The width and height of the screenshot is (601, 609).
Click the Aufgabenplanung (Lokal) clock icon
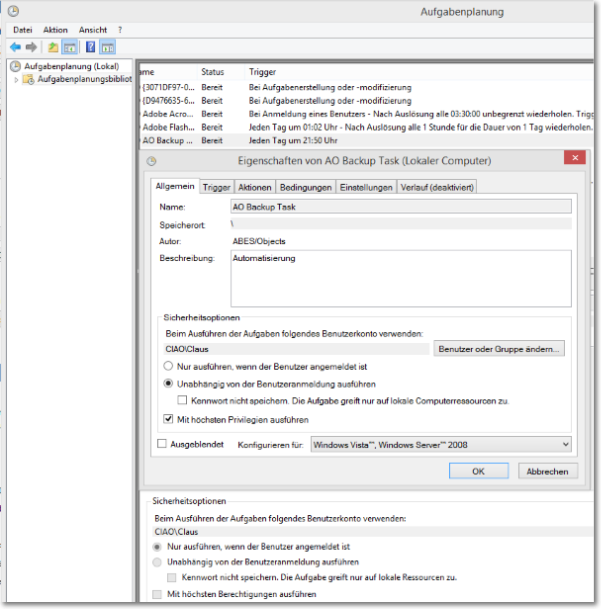coord(15,66)
